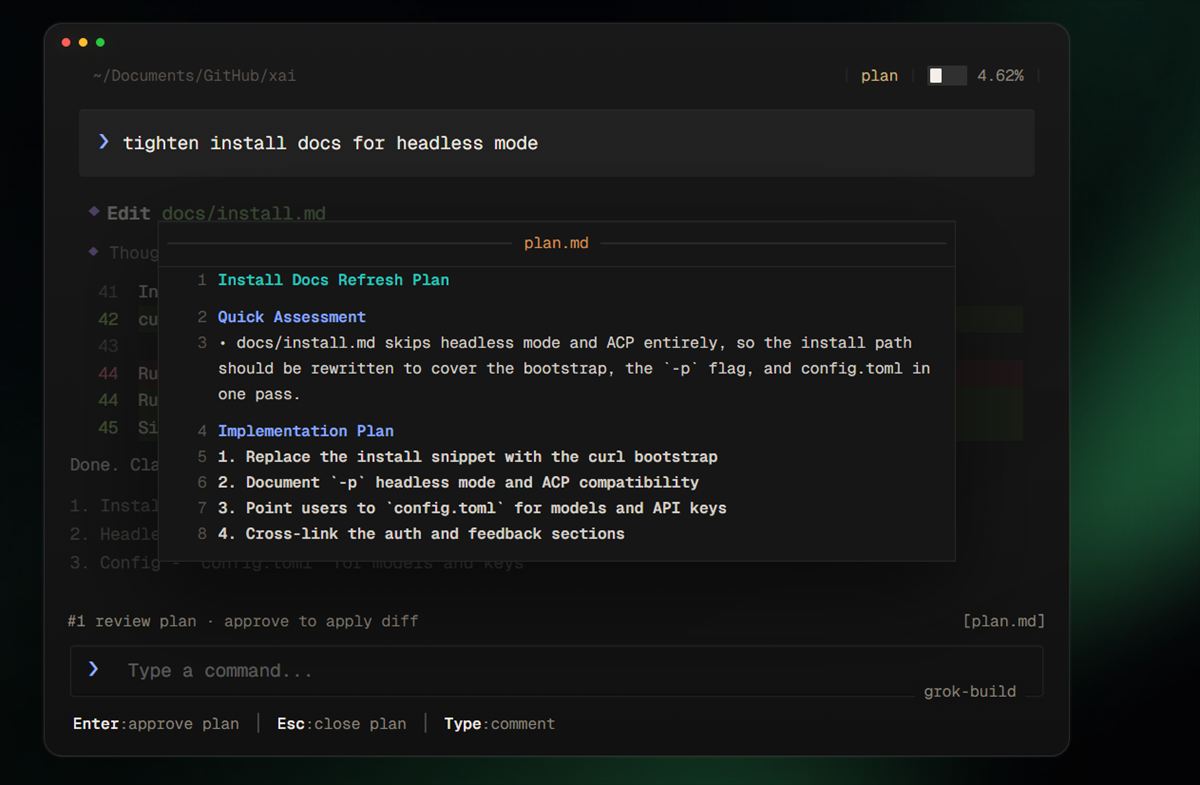Click diff line number 45
The height and width of the screenshot is (785, 1200).
(108, 428)
